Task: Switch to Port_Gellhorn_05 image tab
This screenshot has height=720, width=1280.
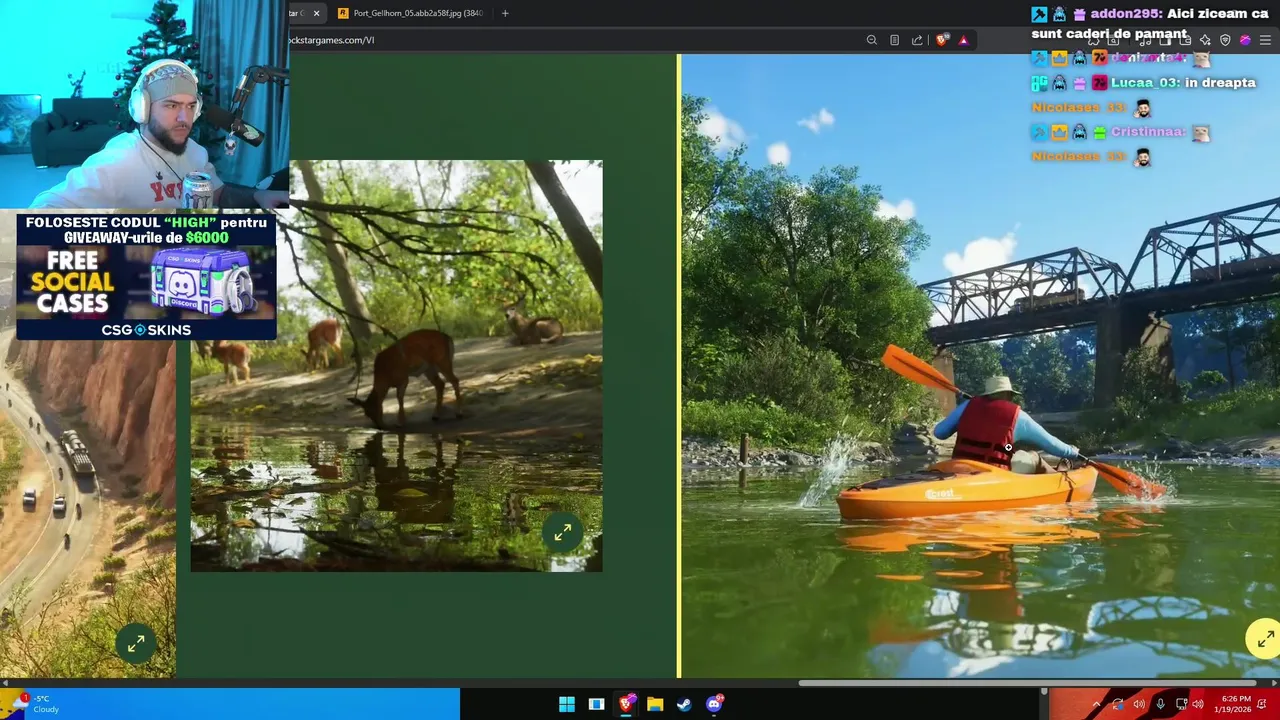Action: pos(410,13)
